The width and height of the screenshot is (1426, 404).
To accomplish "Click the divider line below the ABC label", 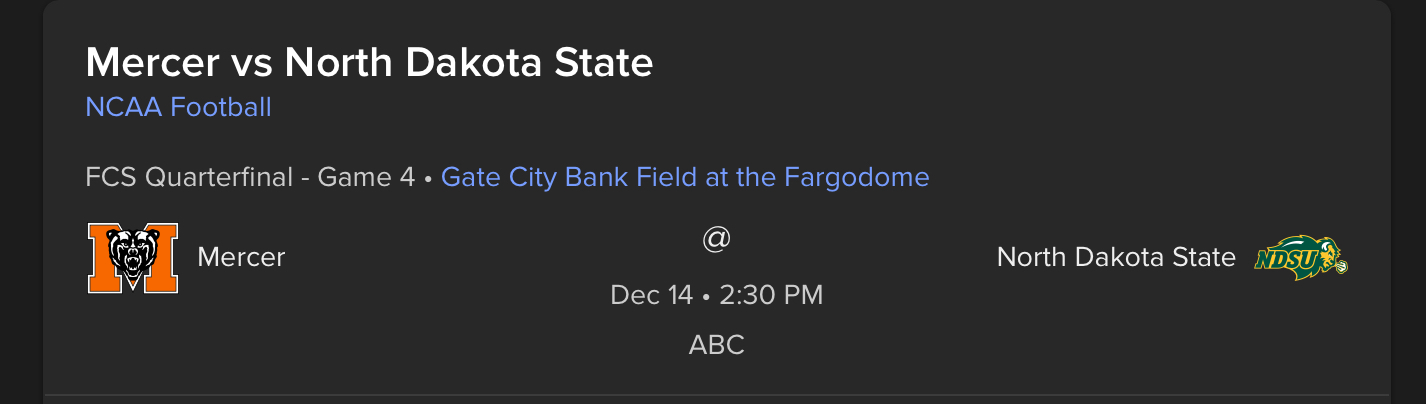I will [x=716, y=396].
